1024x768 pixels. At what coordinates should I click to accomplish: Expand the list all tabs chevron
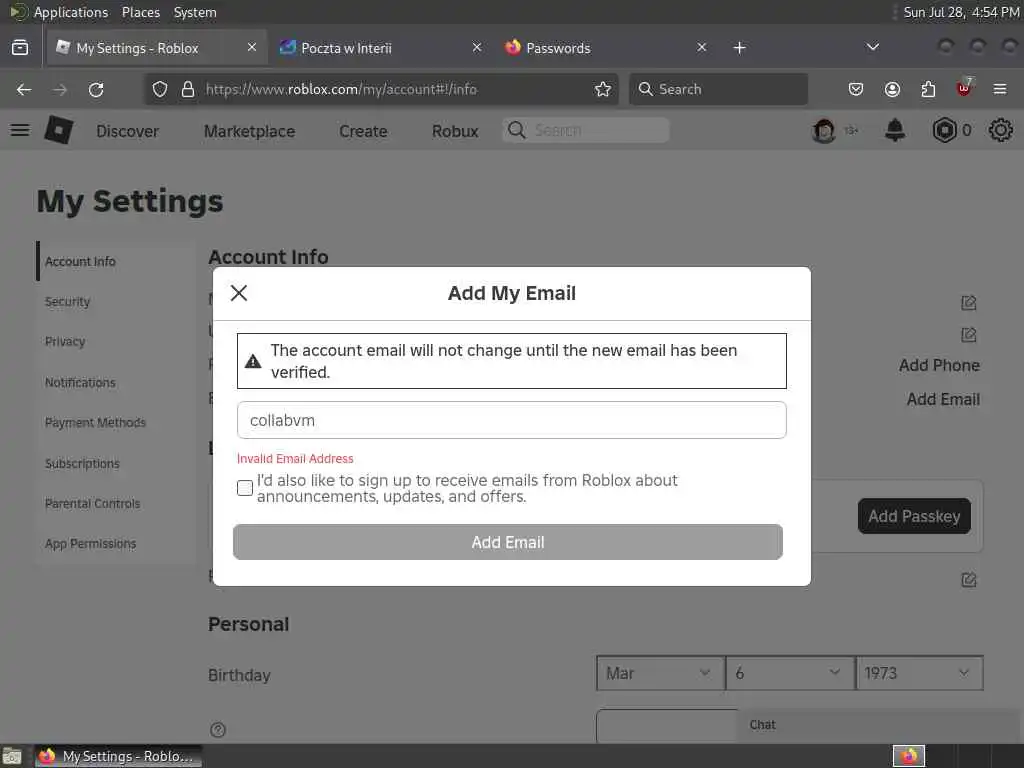point(872,47)
